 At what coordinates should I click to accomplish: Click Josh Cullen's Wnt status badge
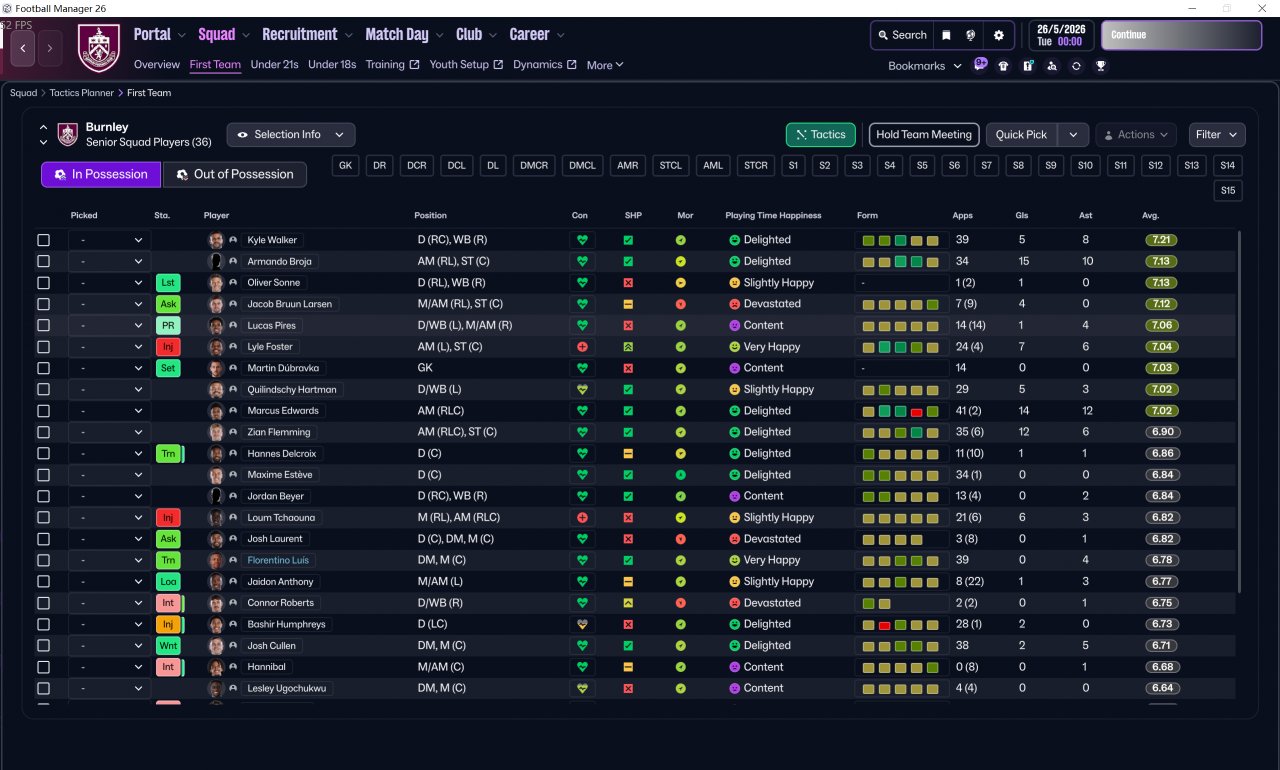(168, 646)
